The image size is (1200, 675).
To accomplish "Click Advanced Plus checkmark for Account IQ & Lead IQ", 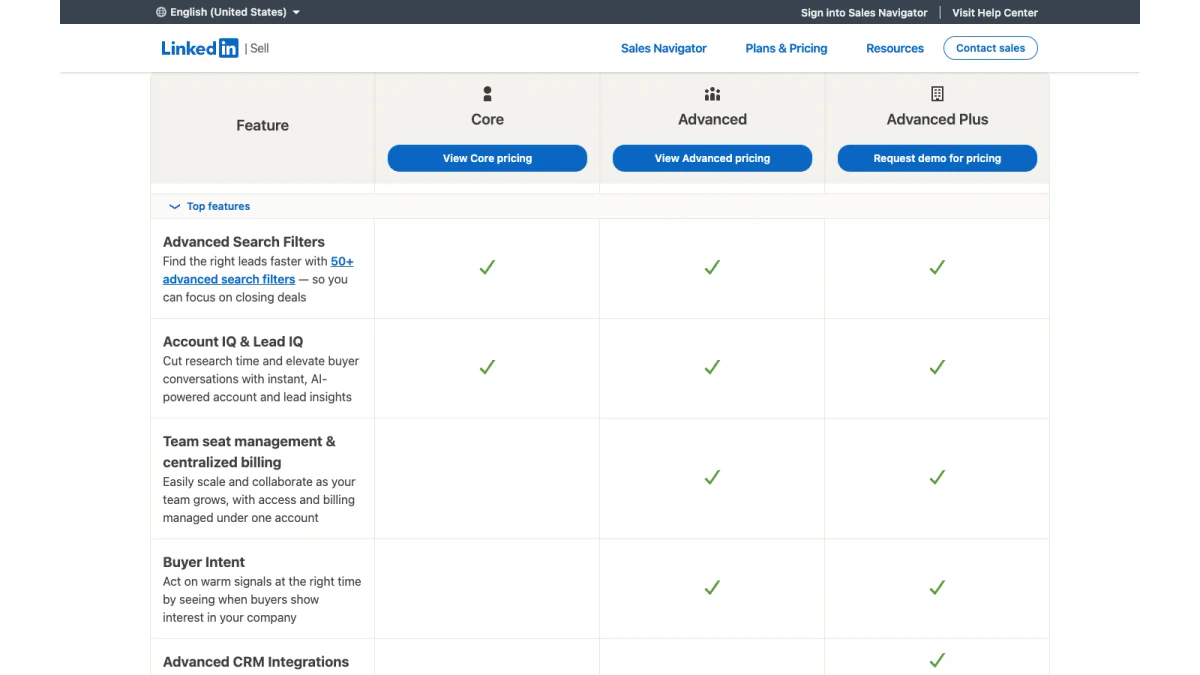I will [937, 367].
